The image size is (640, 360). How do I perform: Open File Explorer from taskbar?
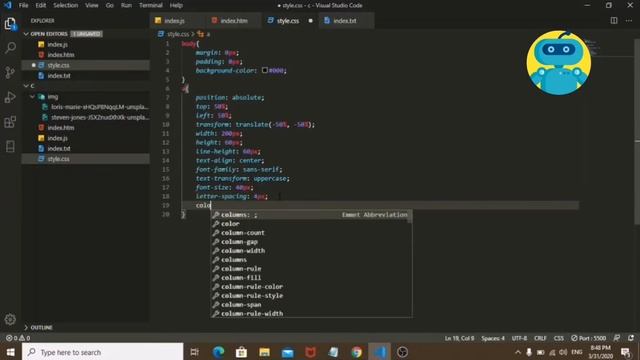point(264,352)
